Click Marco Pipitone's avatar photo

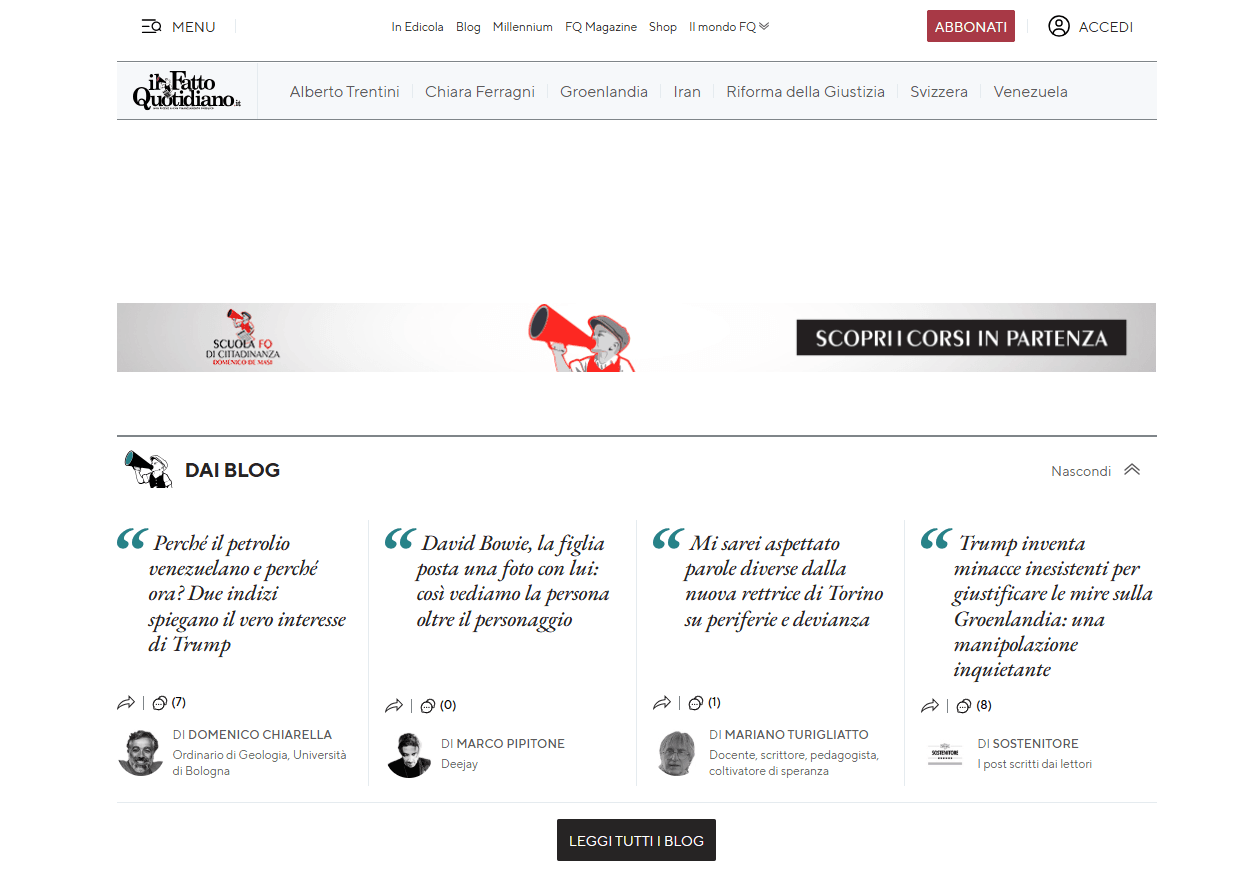coord(408,754)
